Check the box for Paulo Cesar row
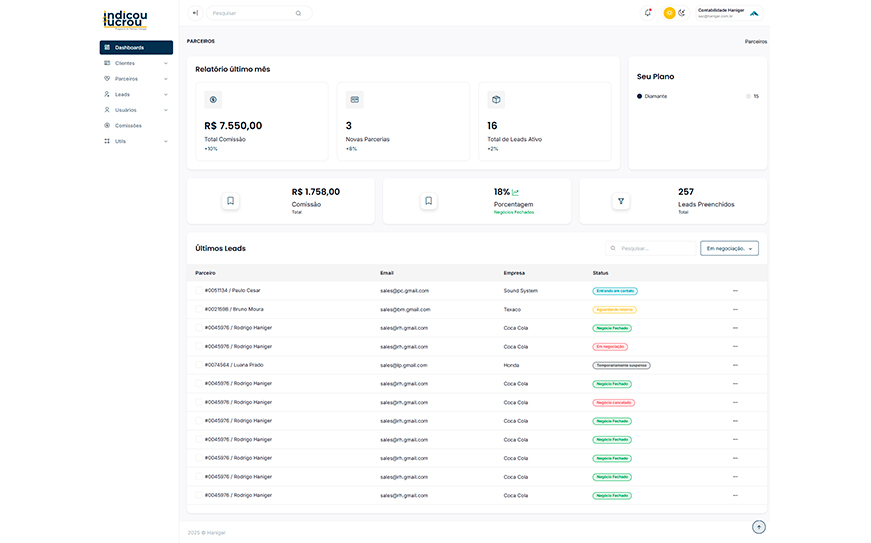Screen dimensions: 871x543 pos(198,291)
